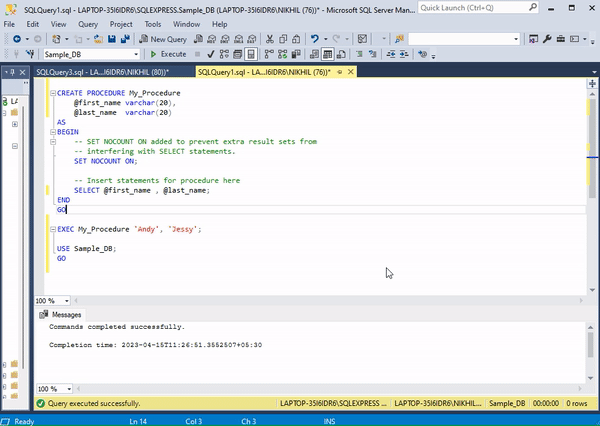The height and width of the screenshot is (426, 600).
Task: Open the Tools menu
Action: [152, 22]
